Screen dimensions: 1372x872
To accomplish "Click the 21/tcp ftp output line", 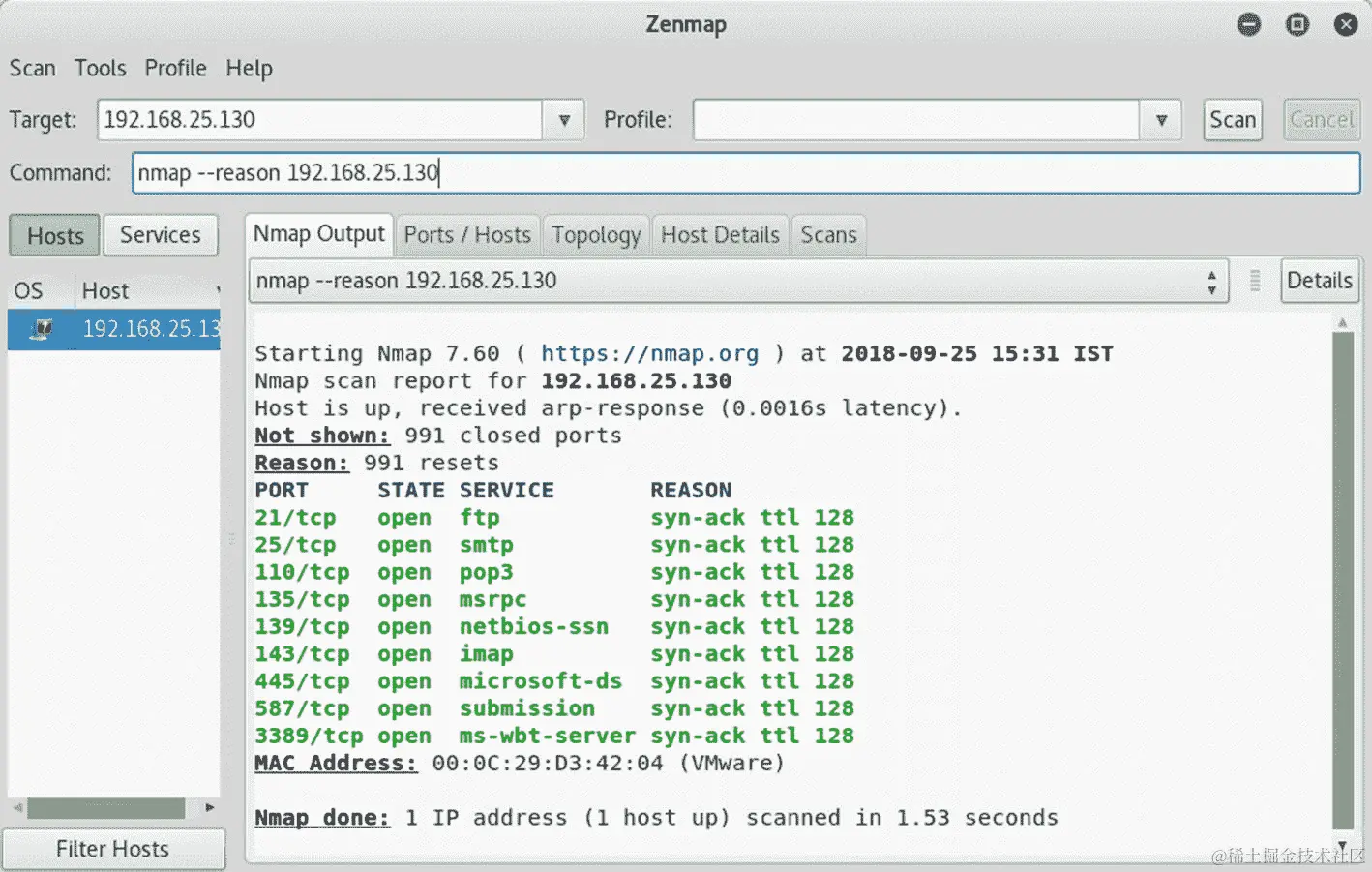I will pos(554,518).
